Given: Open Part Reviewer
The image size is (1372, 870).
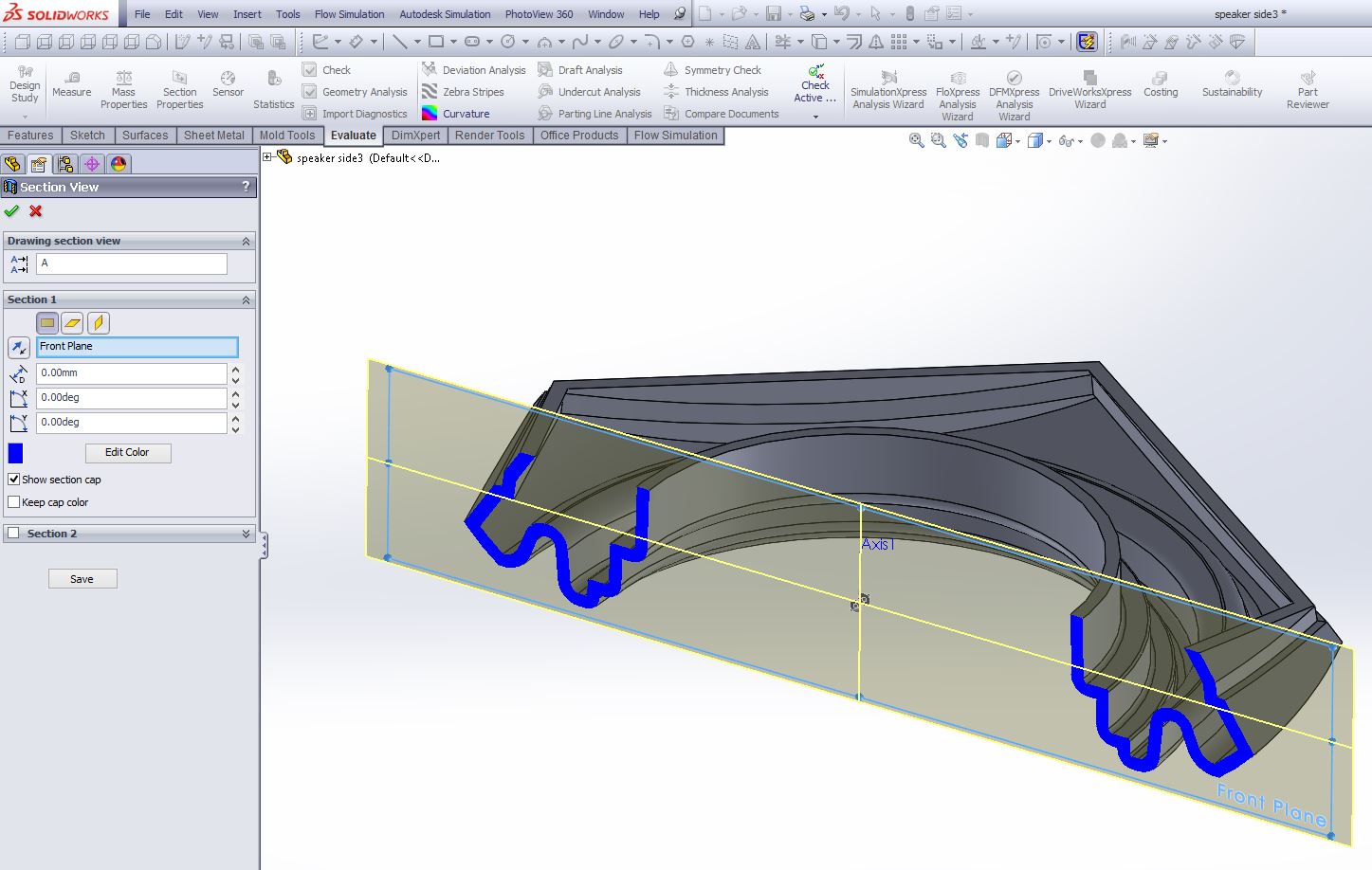Looking at the screenshot, I should click(x=1308, y=90).
